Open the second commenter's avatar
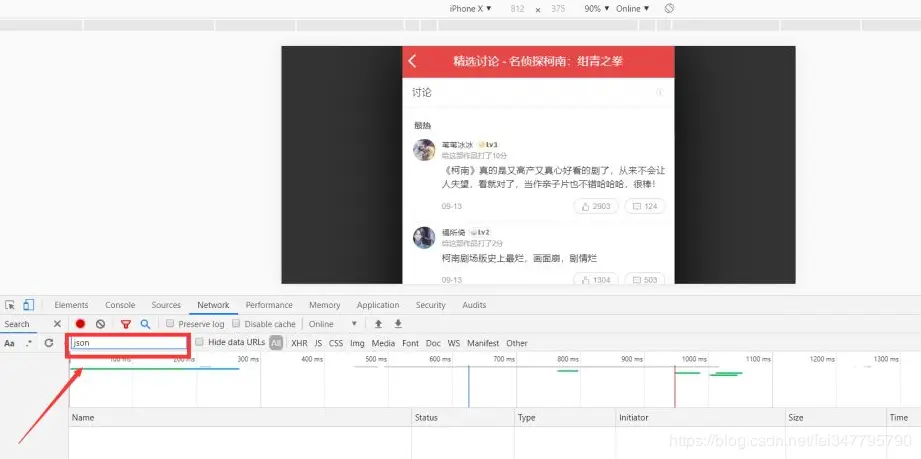The image size is (921, 459). [x=424, y=237]
